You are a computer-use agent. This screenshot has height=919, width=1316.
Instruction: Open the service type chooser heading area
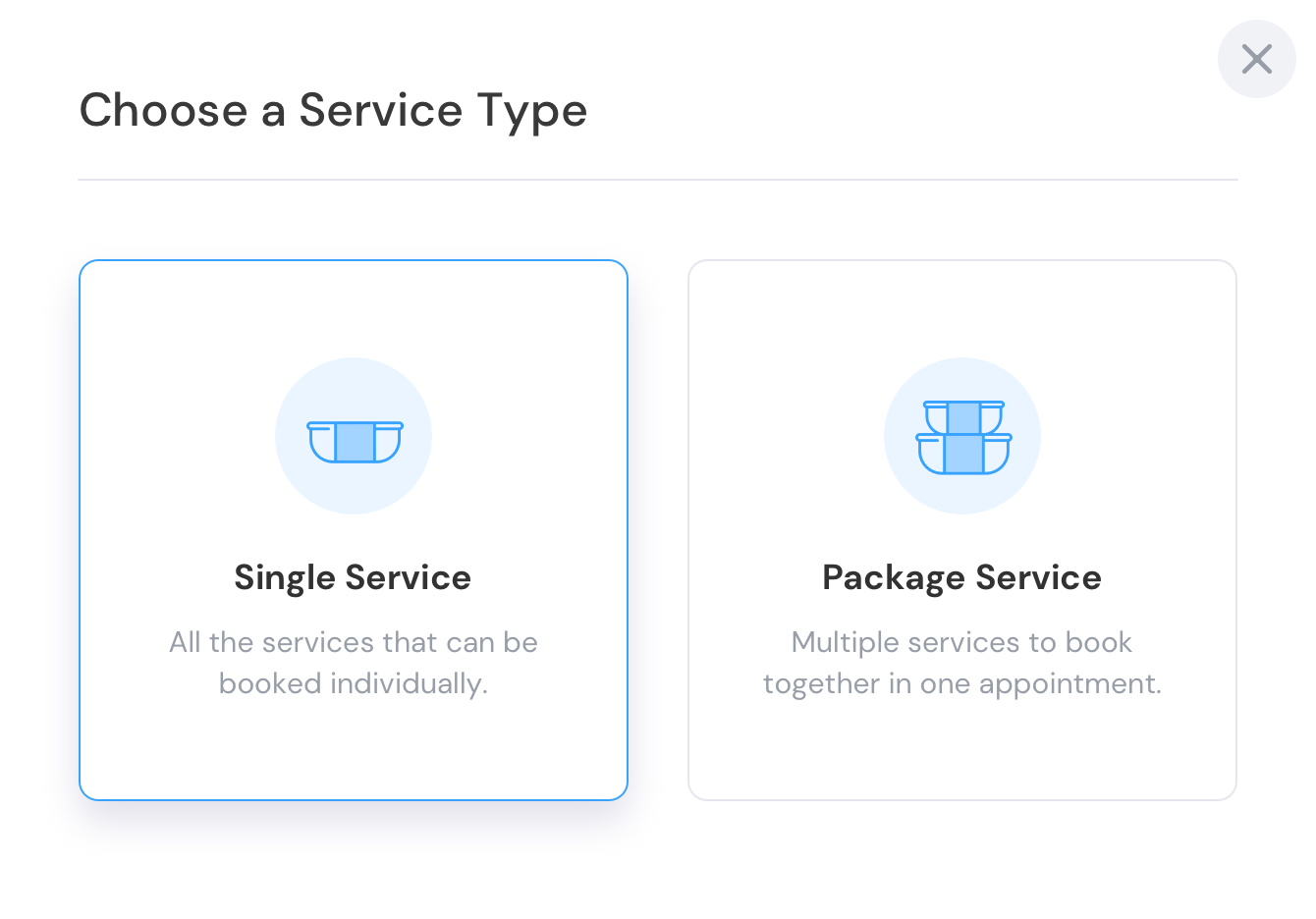[334, 110]
